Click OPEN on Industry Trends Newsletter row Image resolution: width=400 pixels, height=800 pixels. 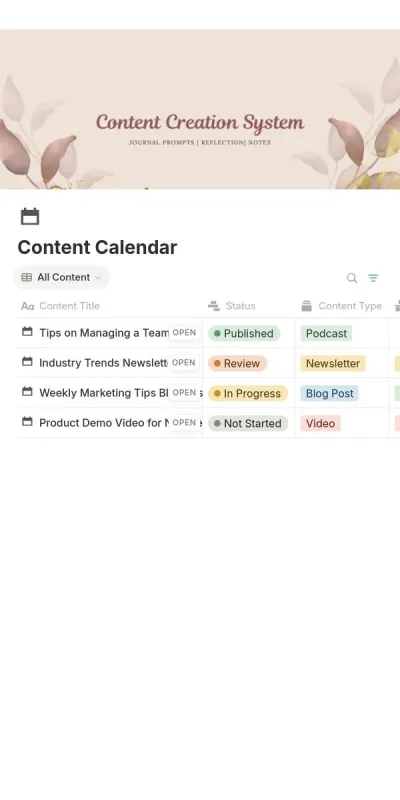point(184,363)
